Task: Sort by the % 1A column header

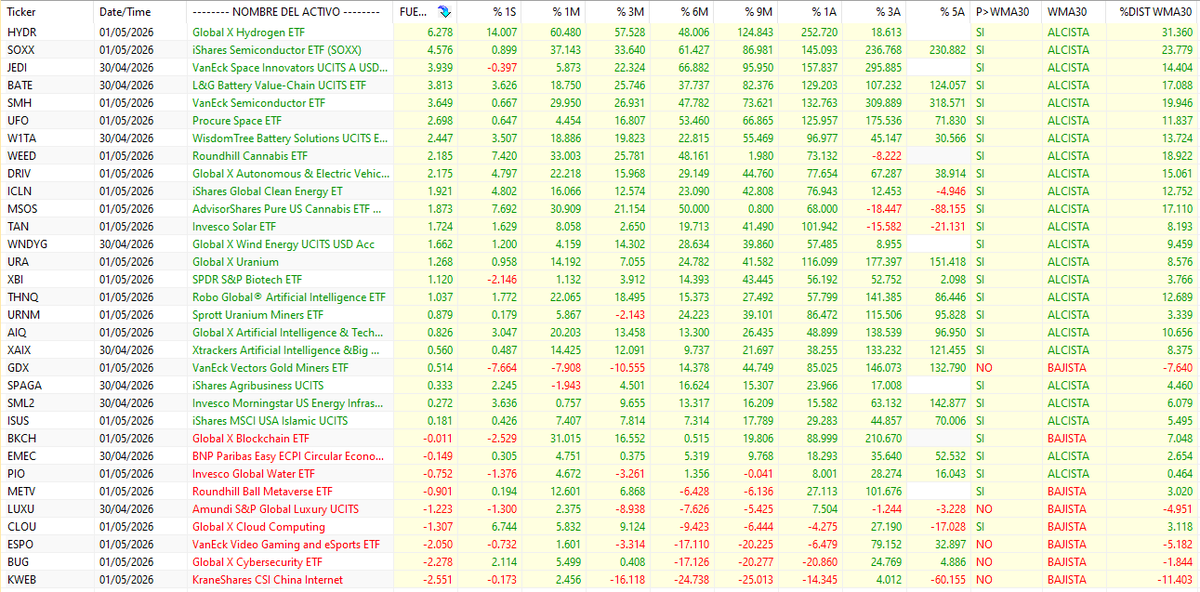Action: click(x=824, y=13)
